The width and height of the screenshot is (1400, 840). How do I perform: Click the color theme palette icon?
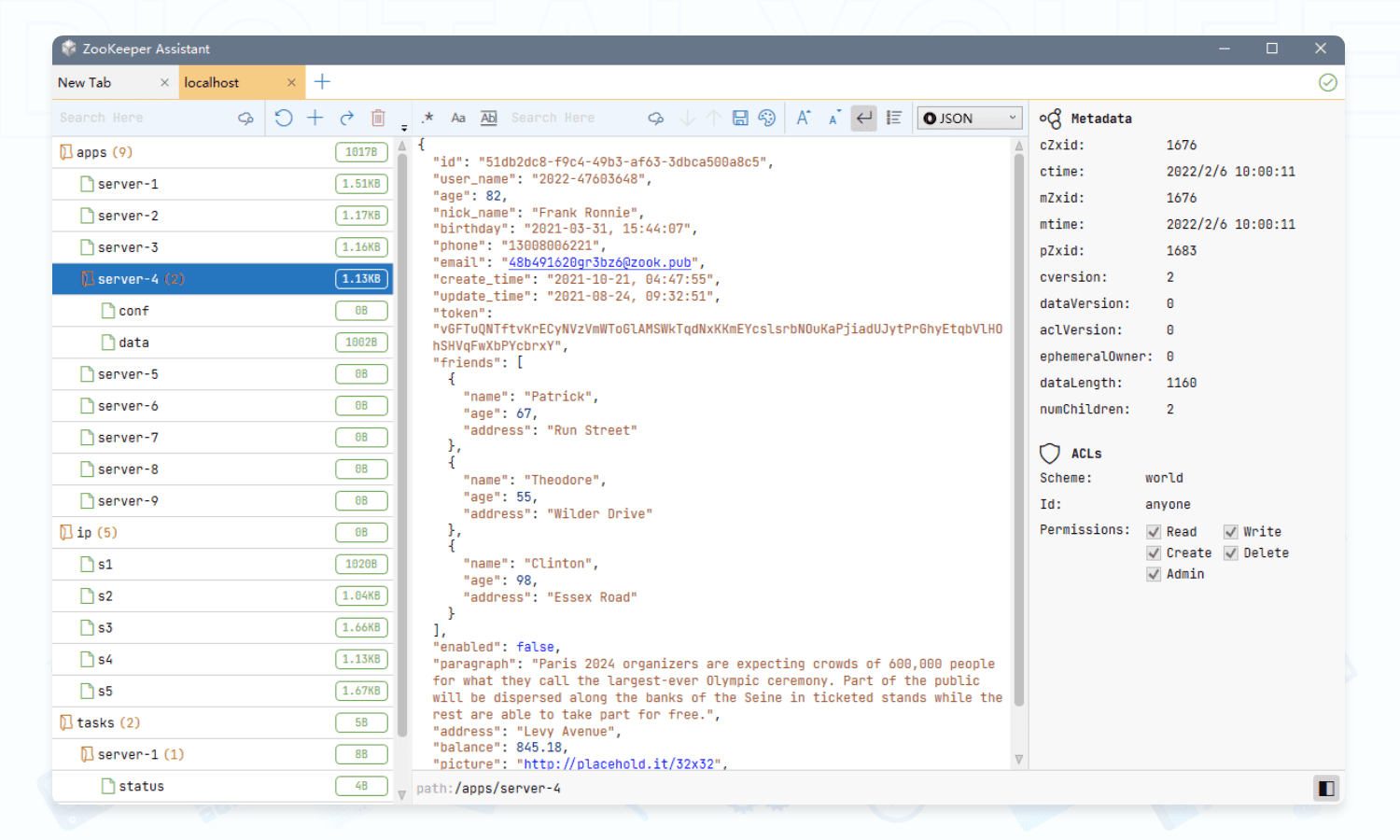point(767,118)
